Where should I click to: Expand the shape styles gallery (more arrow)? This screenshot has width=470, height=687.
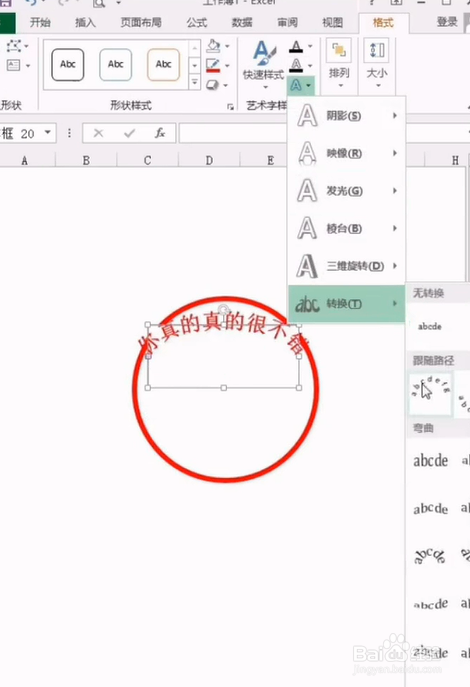click(x=194, y=82)
